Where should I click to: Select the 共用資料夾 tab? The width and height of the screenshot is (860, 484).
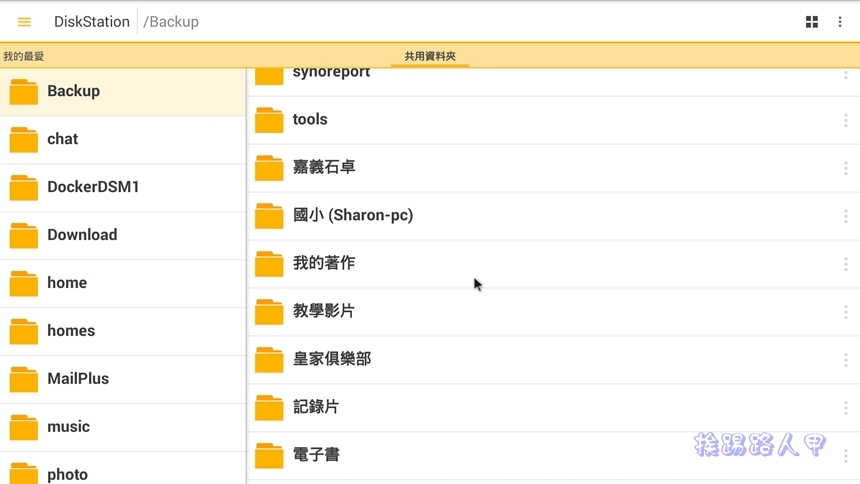tap(430, 56)
